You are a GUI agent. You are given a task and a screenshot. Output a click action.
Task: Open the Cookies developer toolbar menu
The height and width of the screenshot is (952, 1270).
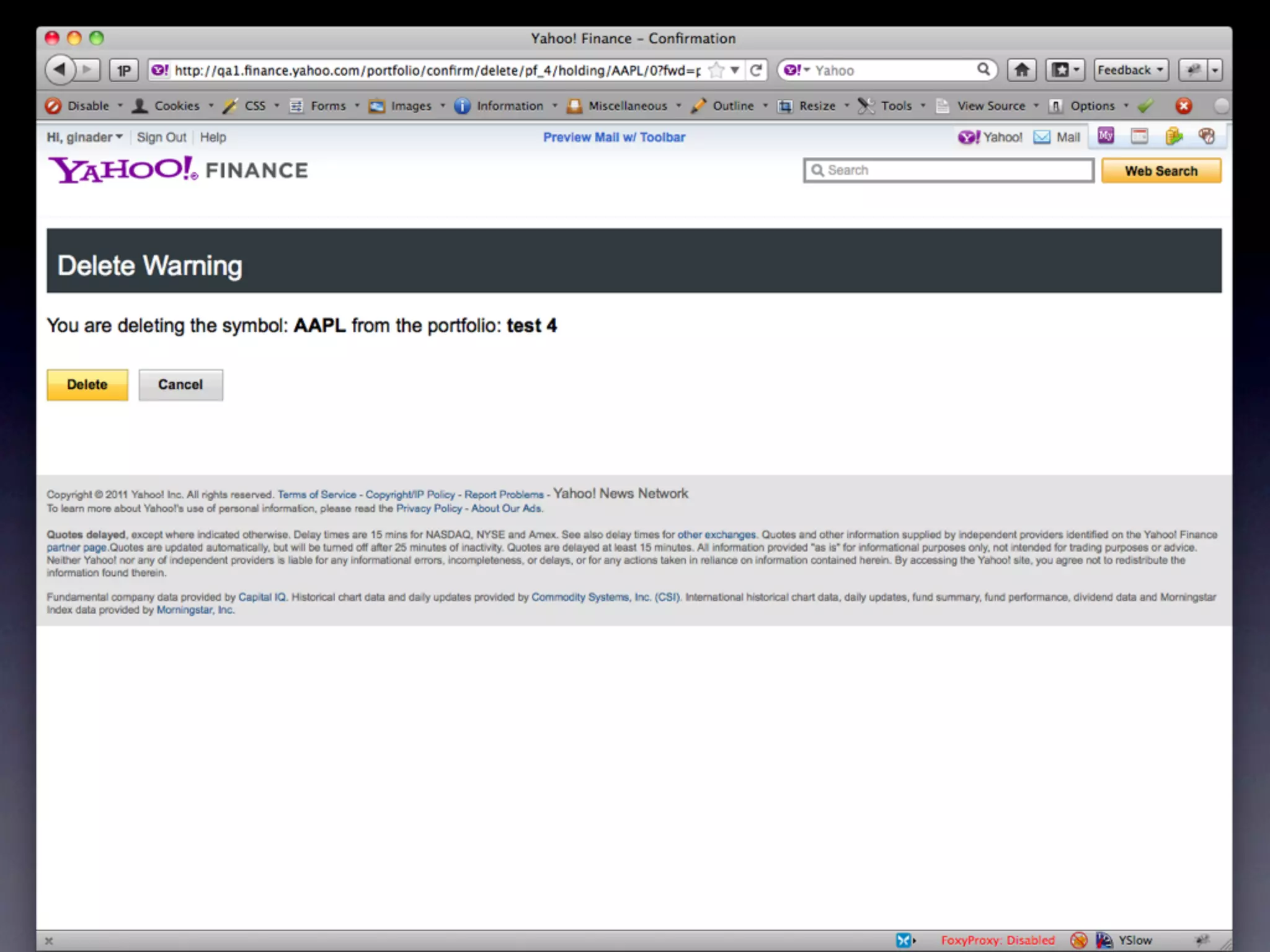pos(176,106)
